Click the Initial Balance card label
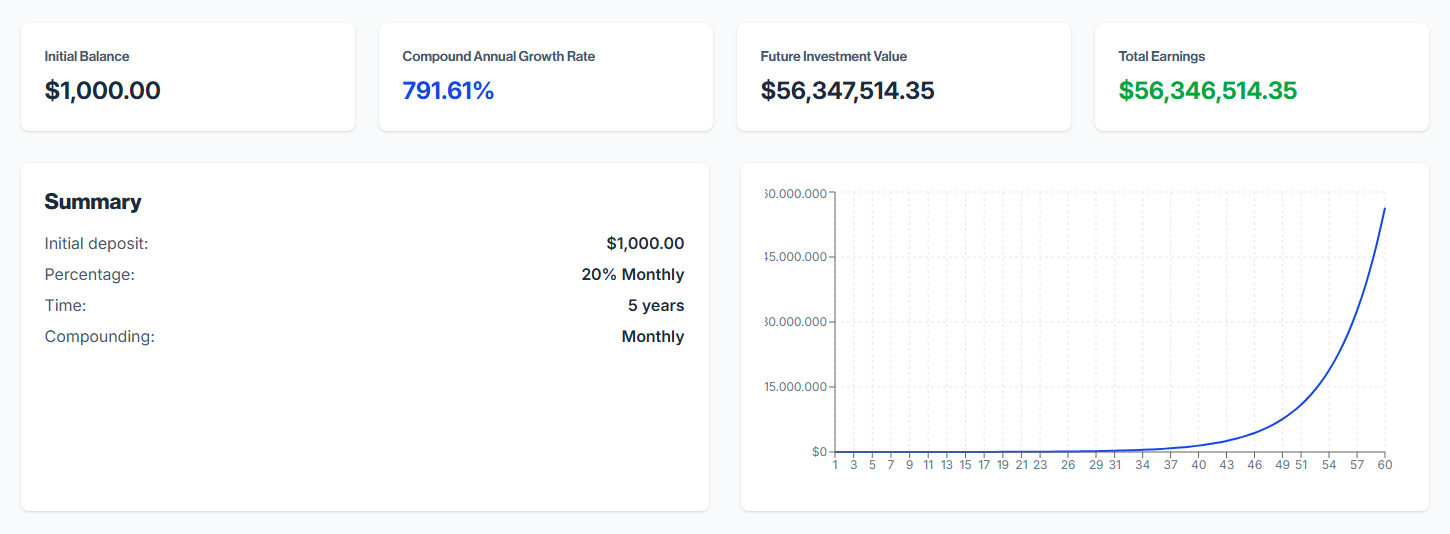The width and height of the screenshot is (1450, 534). pos(87,57)
